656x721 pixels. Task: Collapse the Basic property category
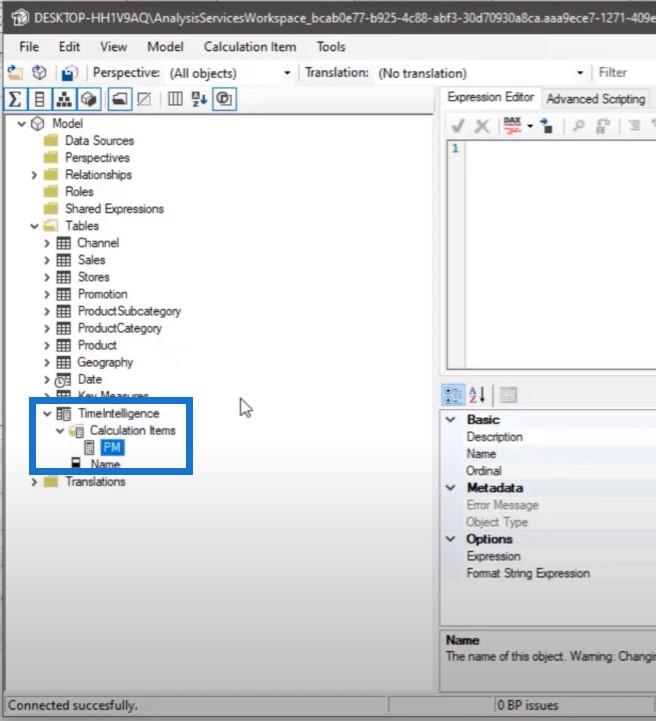tap(451, 419)
